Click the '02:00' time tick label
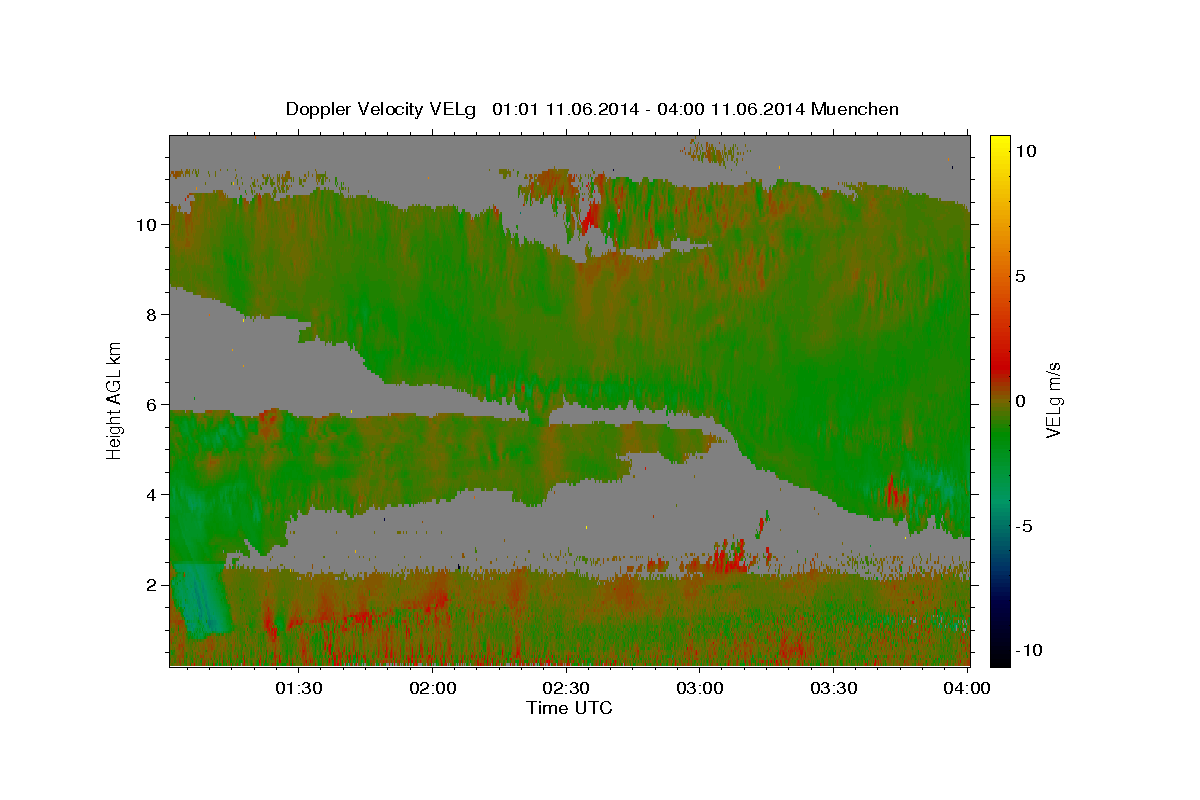This screenshot has width=1200, height=800. point(433,688)
